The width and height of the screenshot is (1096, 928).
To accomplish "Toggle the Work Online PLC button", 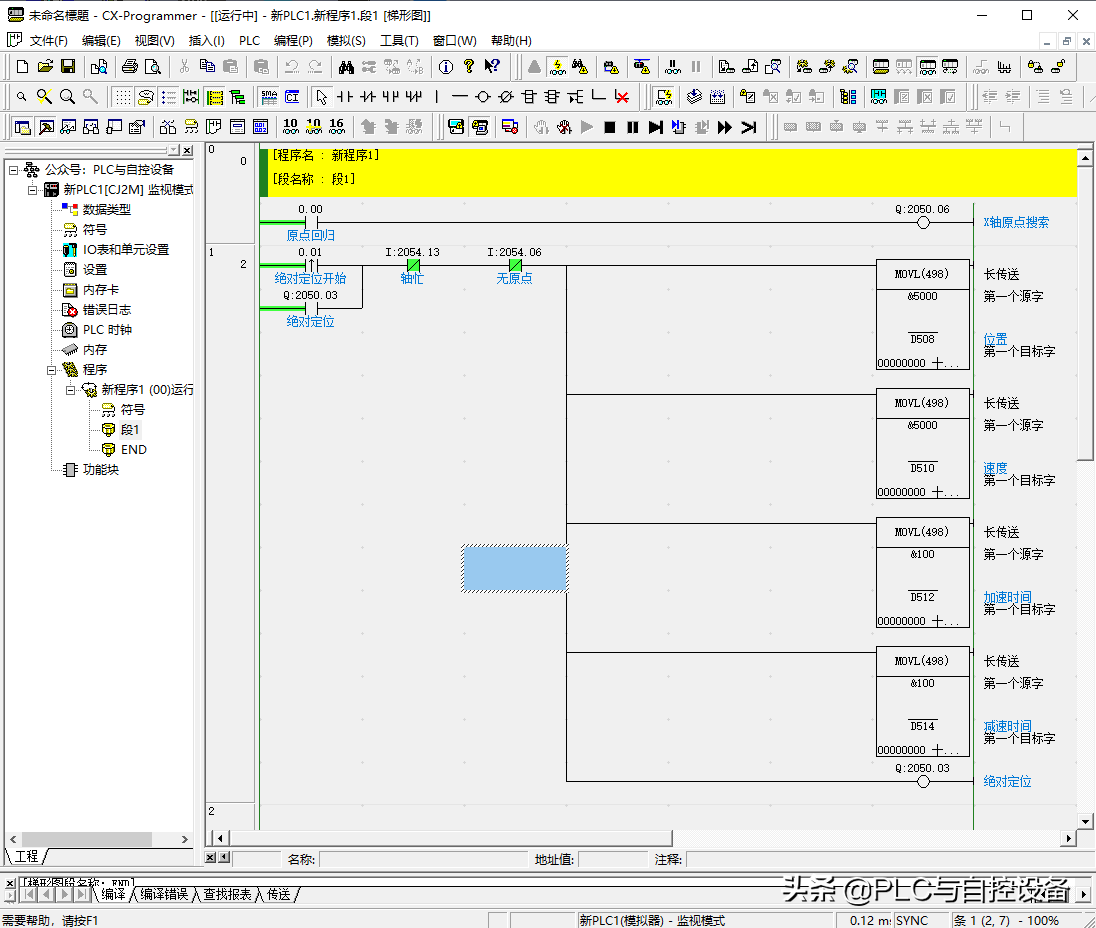I will [x=557, y=67].
